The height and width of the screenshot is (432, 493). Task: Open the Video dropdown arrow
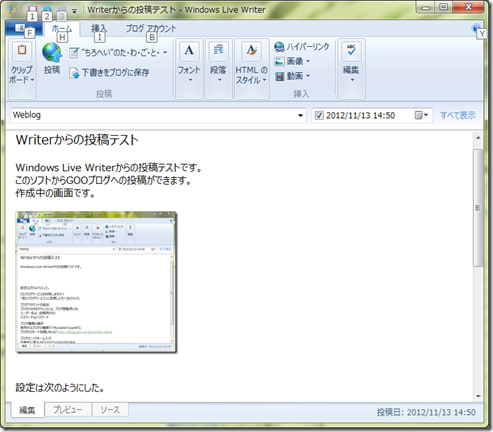pos(308,76)
